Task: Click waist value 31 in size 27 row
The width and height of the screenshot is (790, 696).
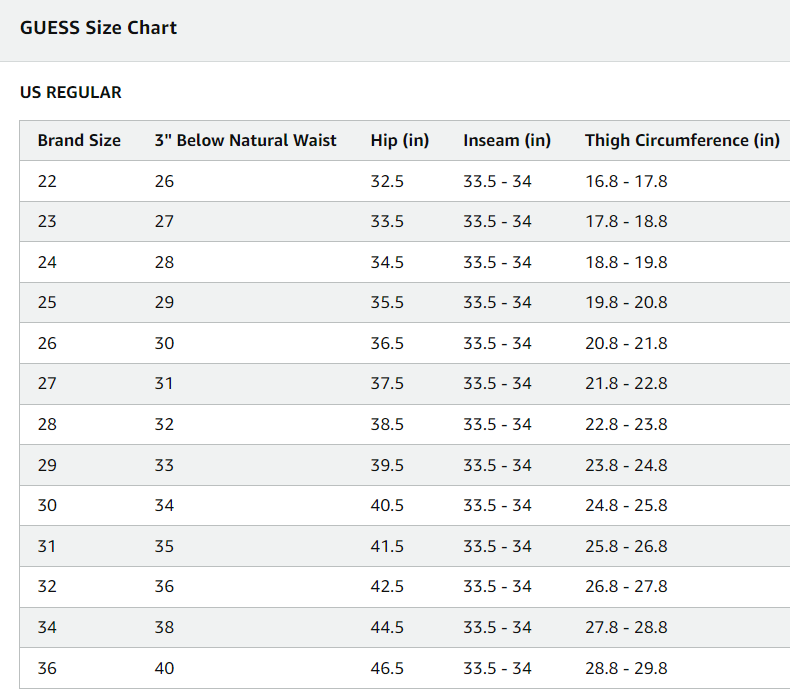Action: click(164, 384)
